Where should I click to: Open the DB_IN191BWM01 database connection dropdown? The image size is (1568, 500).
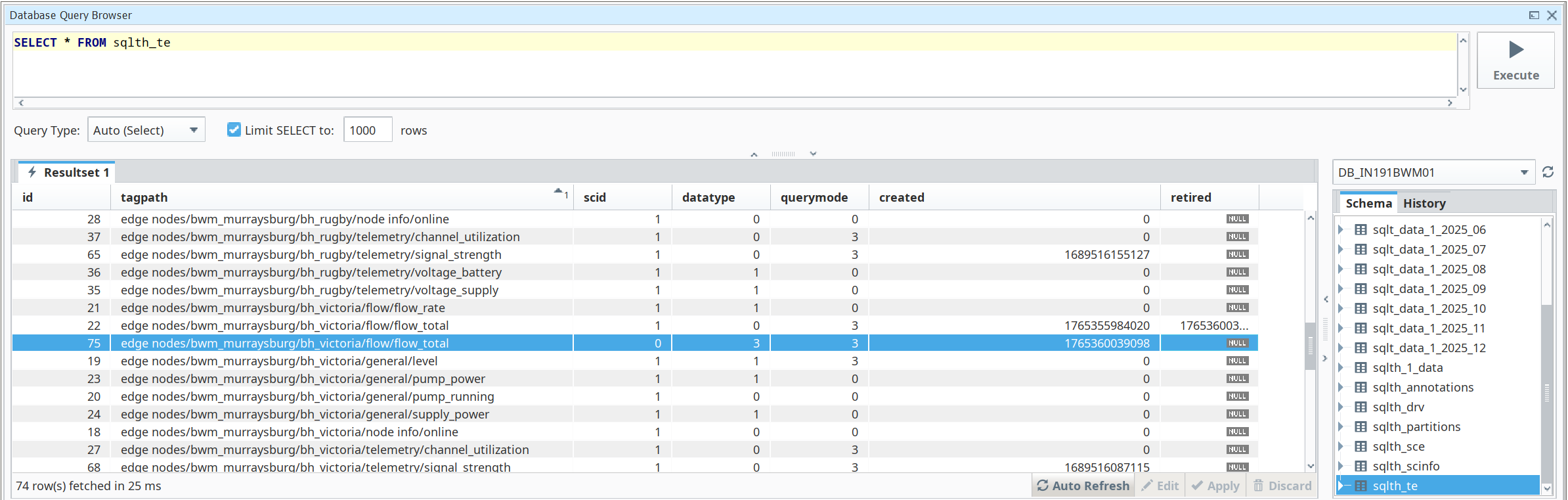pos(1433,172)
